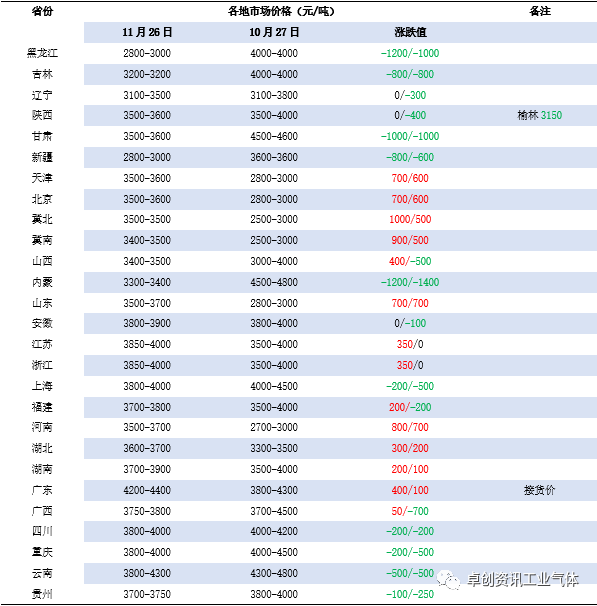Click the 50/-700 change value for 广西
Image resolution: width=597 pixels, height=606 pixels.
410,511
